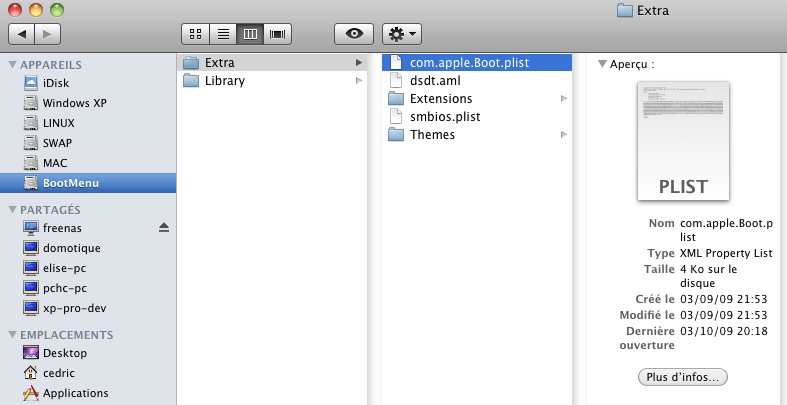Zoom the window with green button
787x405 pixels.
[x=57, y=10]
